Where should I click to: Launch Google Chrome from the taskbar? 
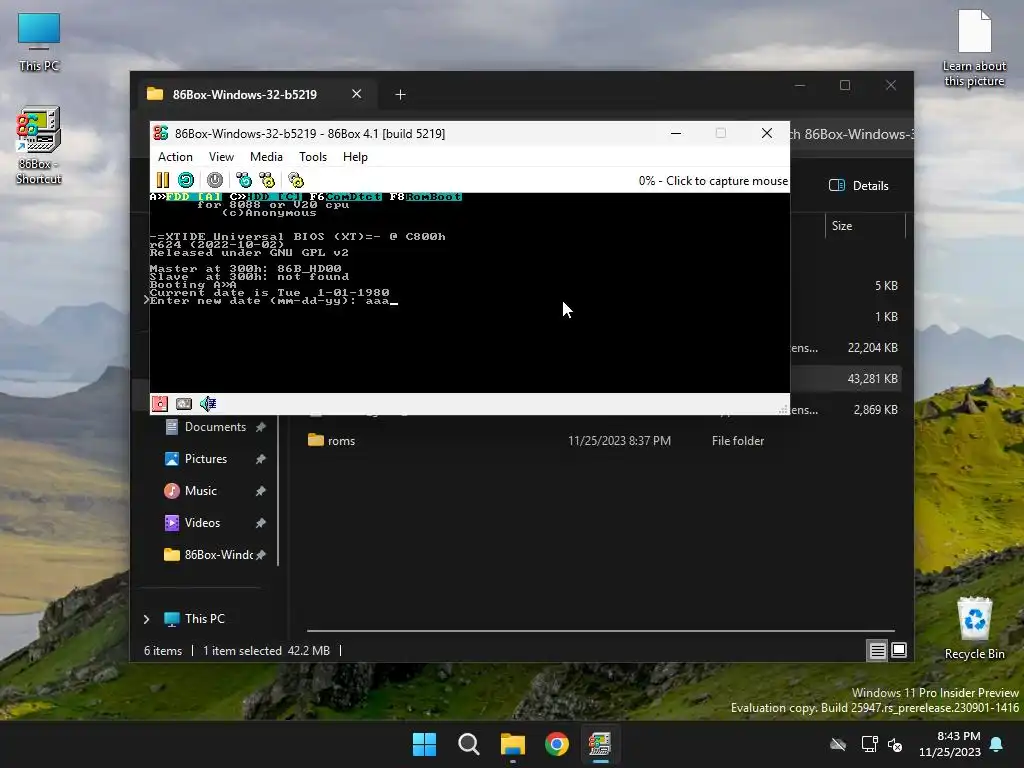(x=557, y=744)
